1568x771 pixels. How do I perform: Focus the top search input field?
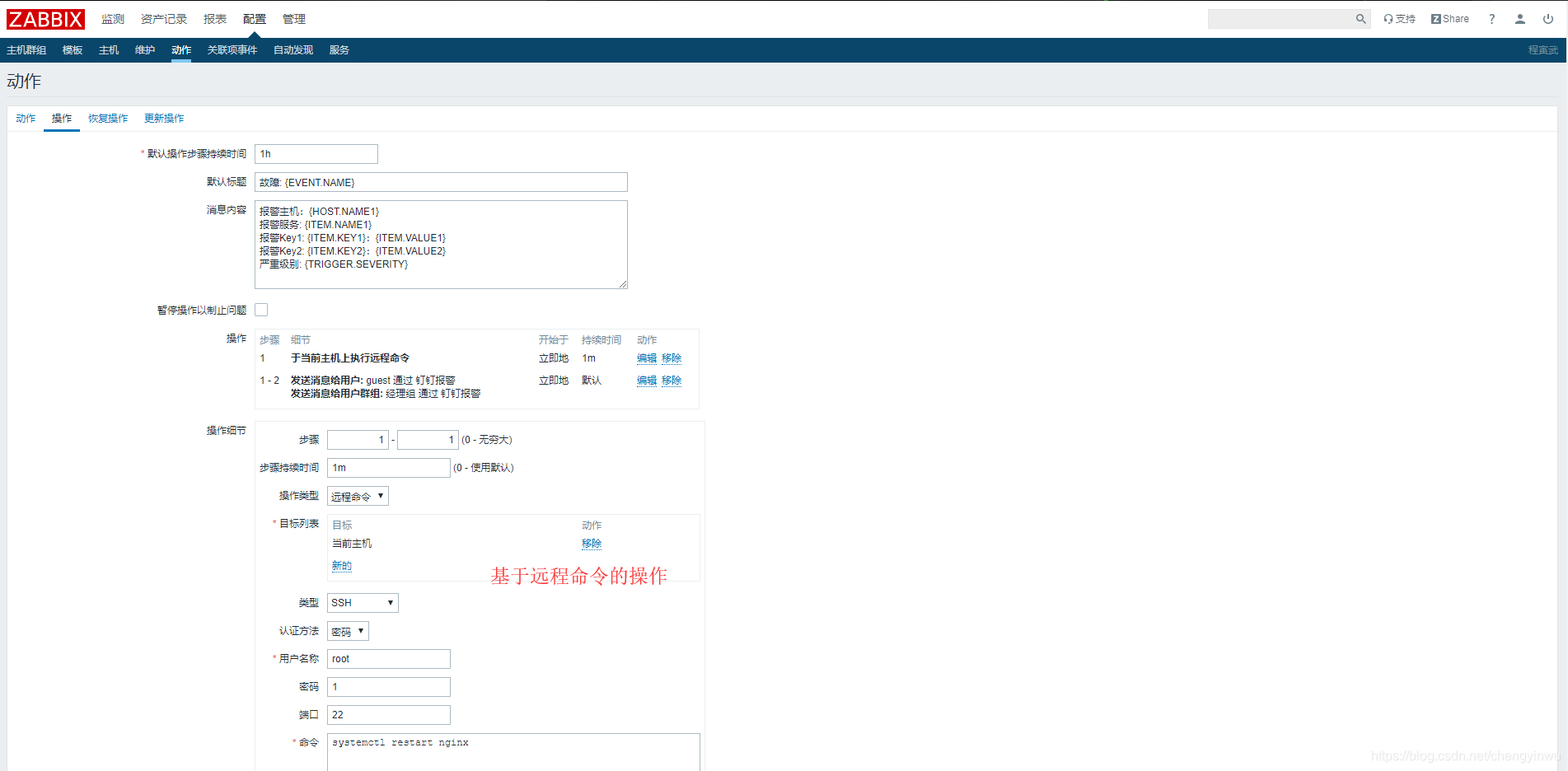pyautogui.click(x=1281, y=19)
